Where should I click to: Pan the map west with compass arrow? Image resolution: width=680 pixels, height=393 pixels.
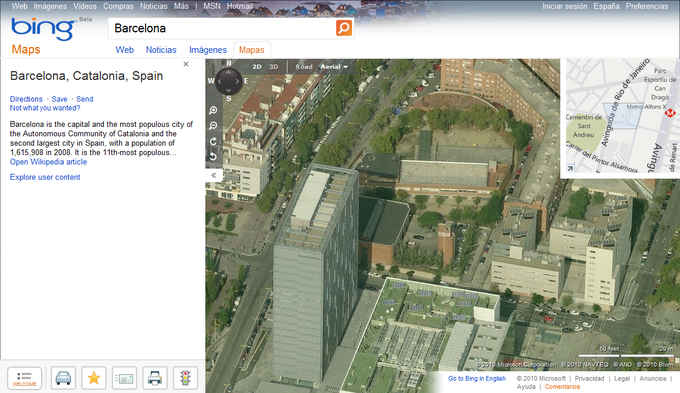220,81
